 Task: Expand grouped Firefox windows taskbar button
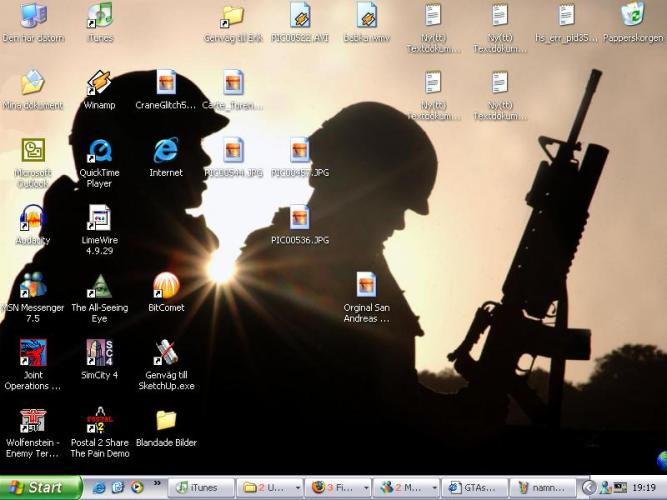(x=337, y=488)
